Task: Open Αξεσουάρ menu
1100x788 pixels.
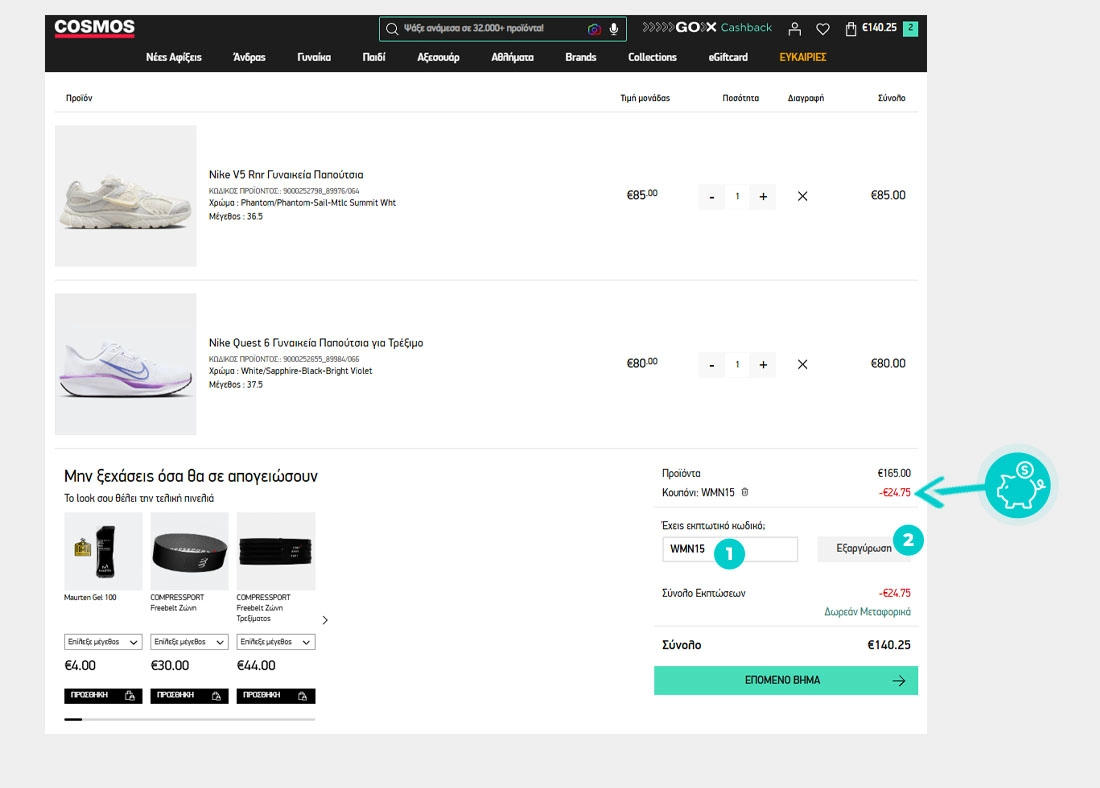Action: (x=438, y=58)
